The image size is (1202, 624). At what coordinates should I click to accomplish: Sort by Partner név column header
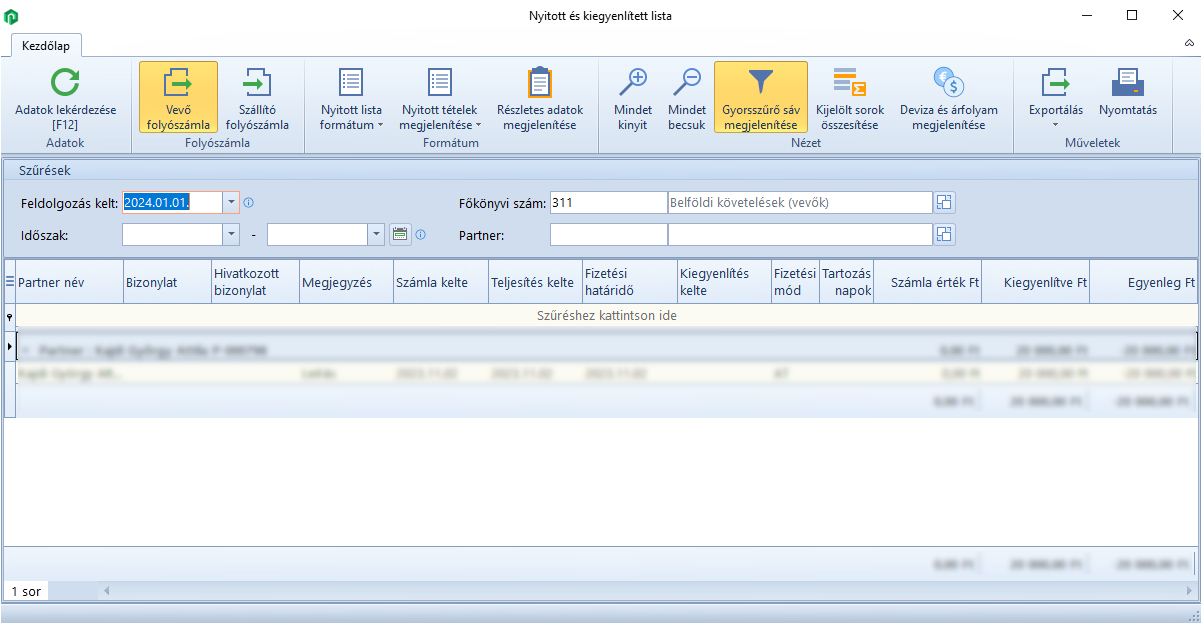68,283
